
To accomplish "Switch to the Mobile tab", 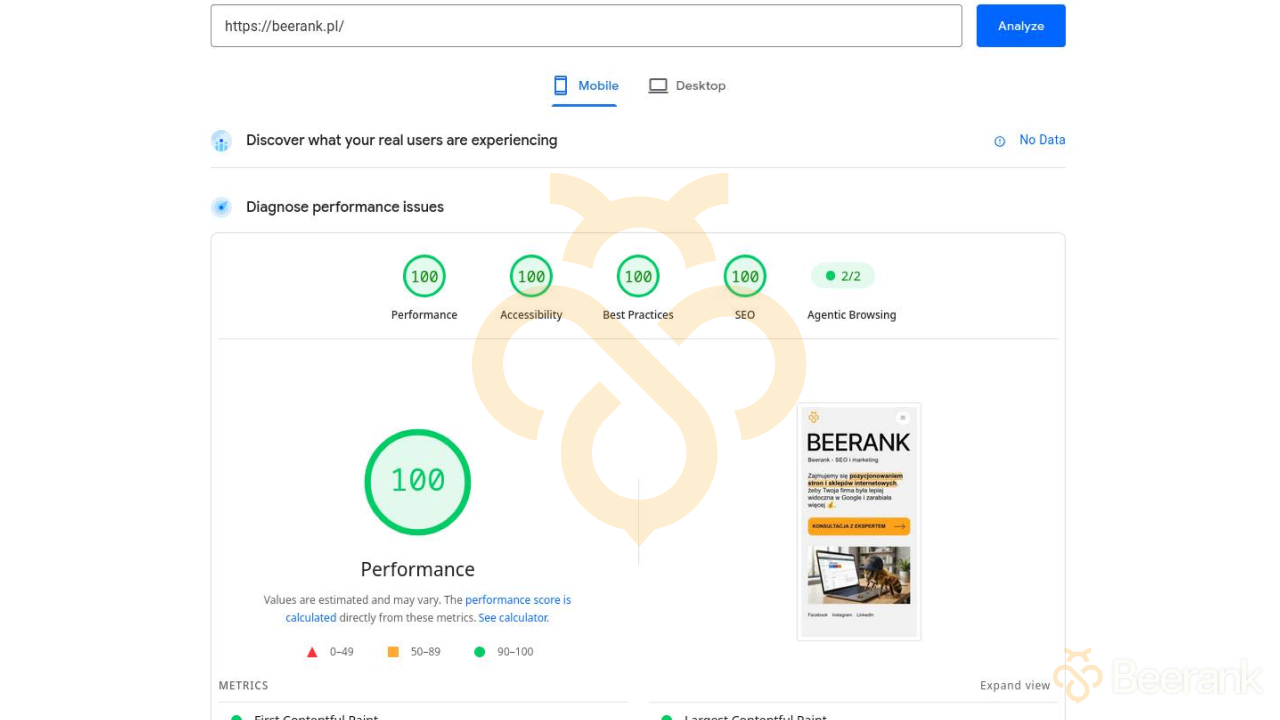I will click(x=586, y=86).
